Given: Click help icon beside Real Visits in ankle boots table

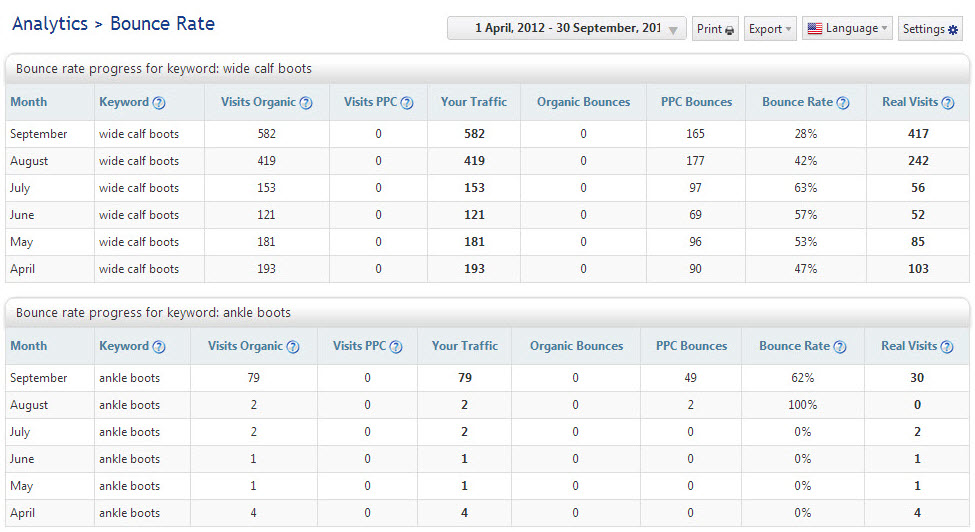Looking at the screenshot, I should coord(947,347).
